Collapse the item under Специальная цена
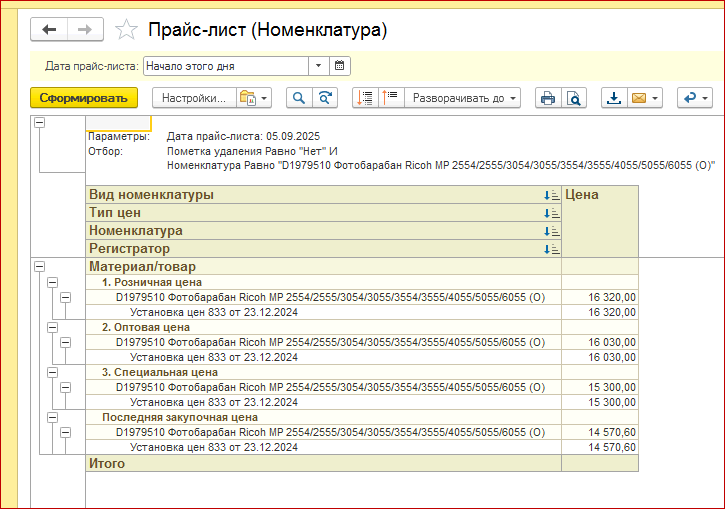725x509 pixels. coord(66,387)
